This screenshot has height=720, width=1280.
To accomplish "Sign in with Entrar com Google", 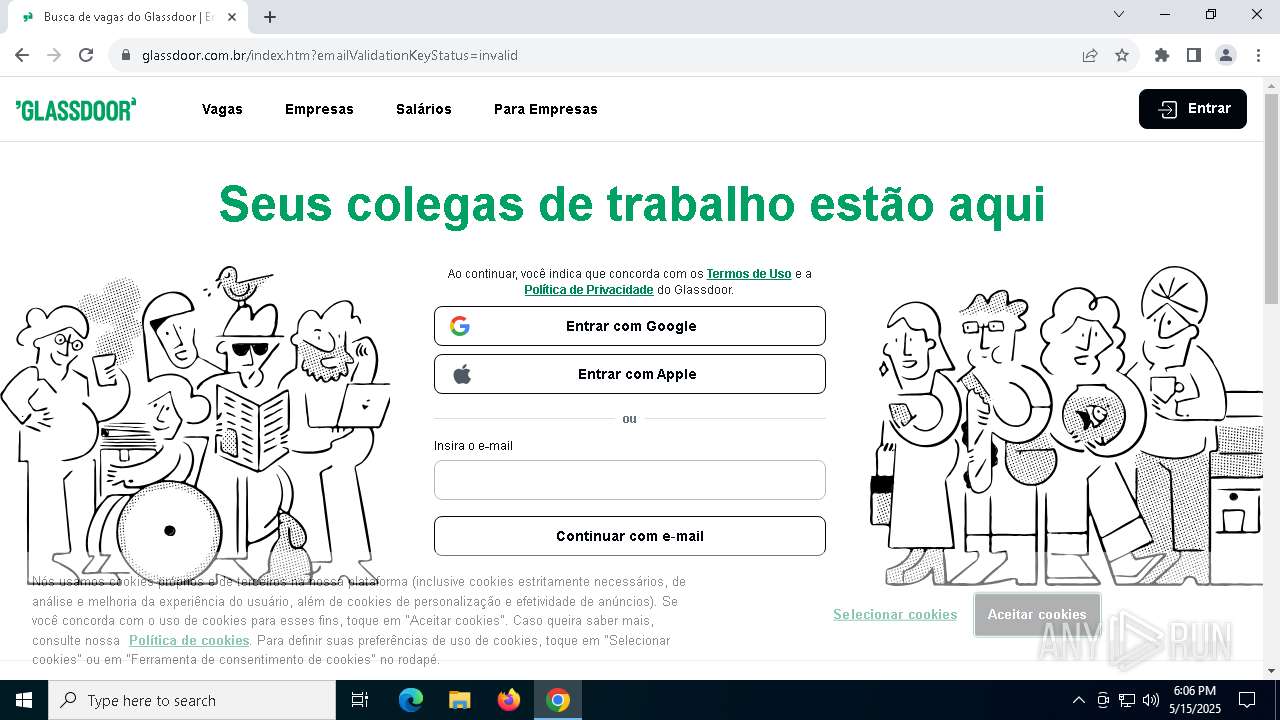I will pos(630,326).
